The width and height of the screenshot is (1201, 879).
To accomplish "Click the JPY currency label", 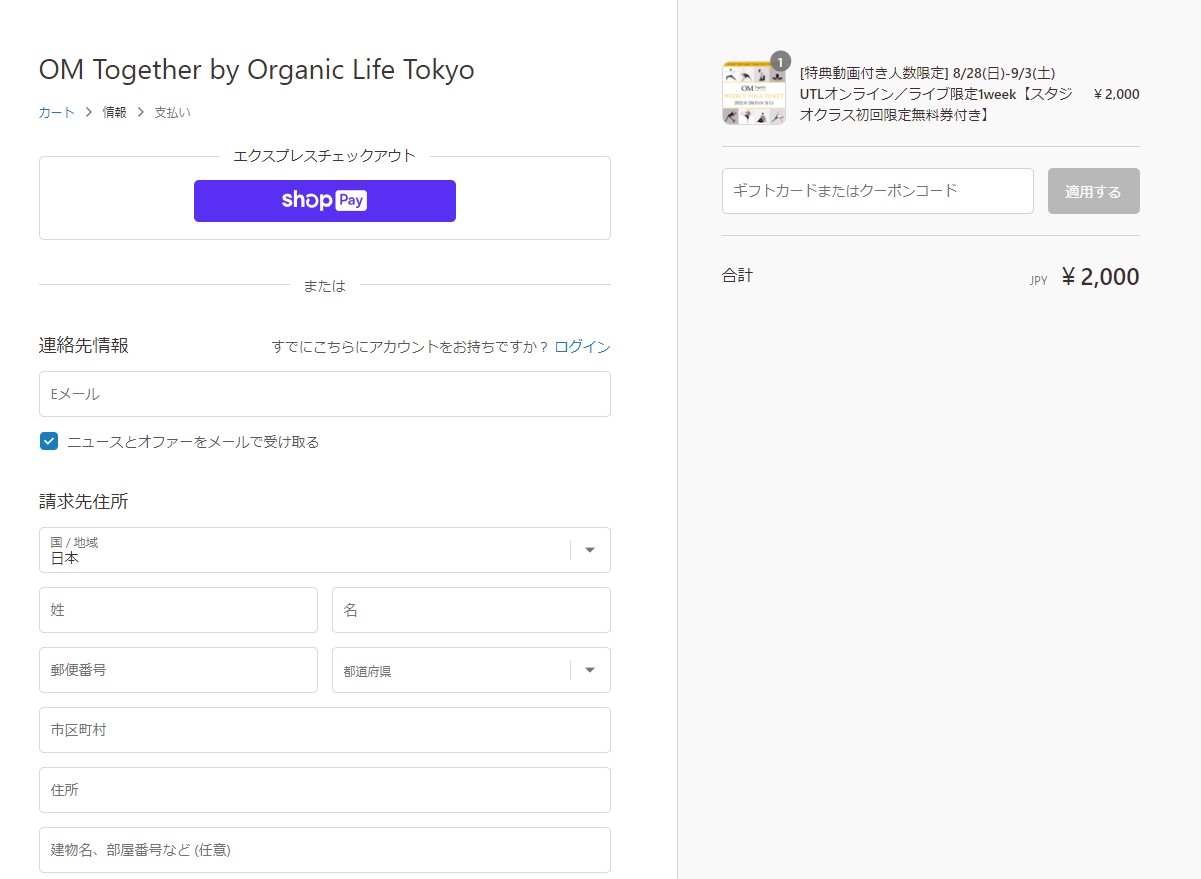I will 1038,281.
